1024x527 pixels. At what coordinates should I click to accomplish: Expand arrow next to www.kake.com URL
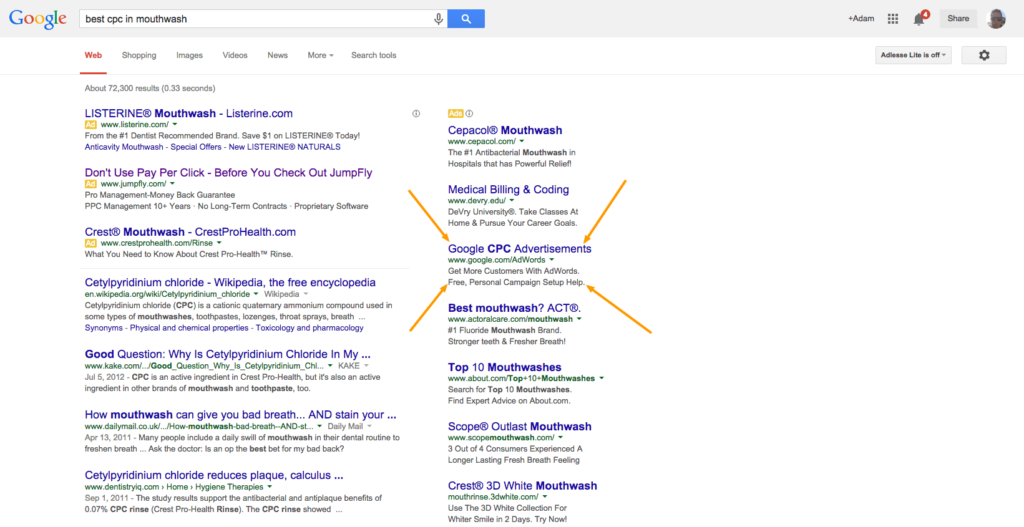click(330, 366)
